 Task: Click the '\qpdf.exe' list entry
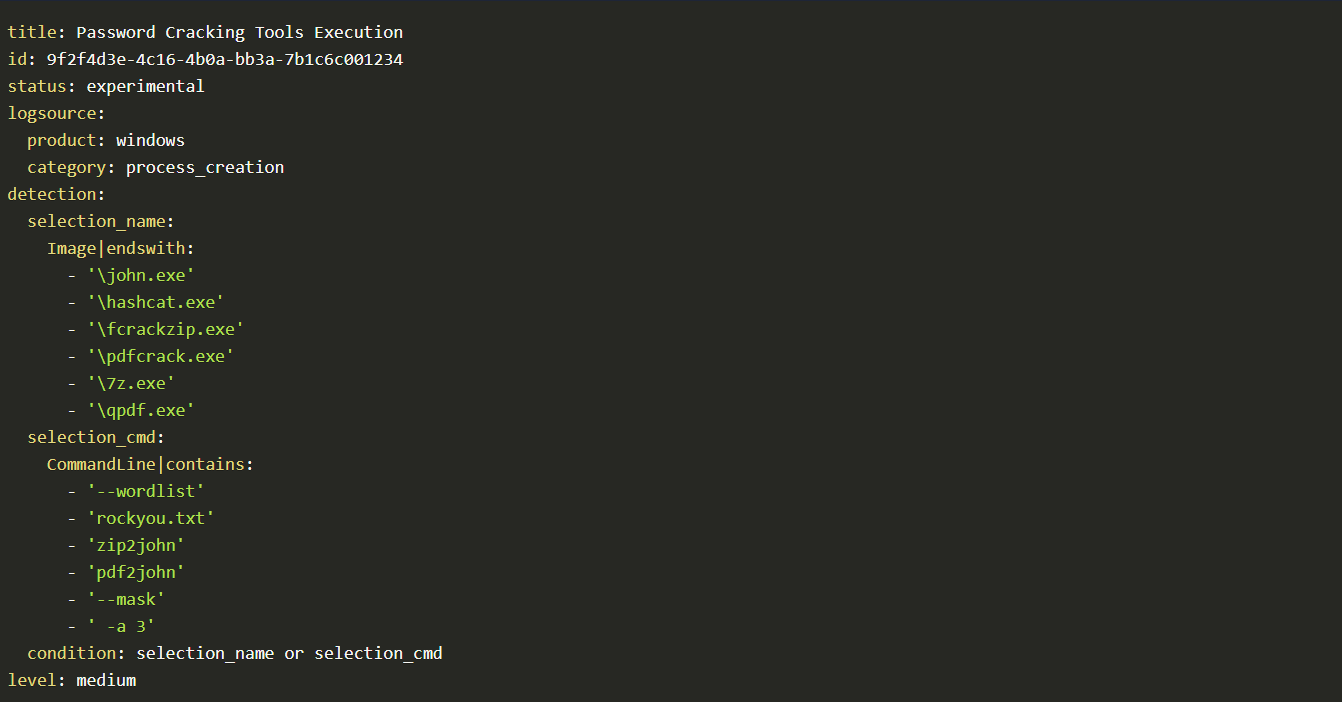[140, 410]
